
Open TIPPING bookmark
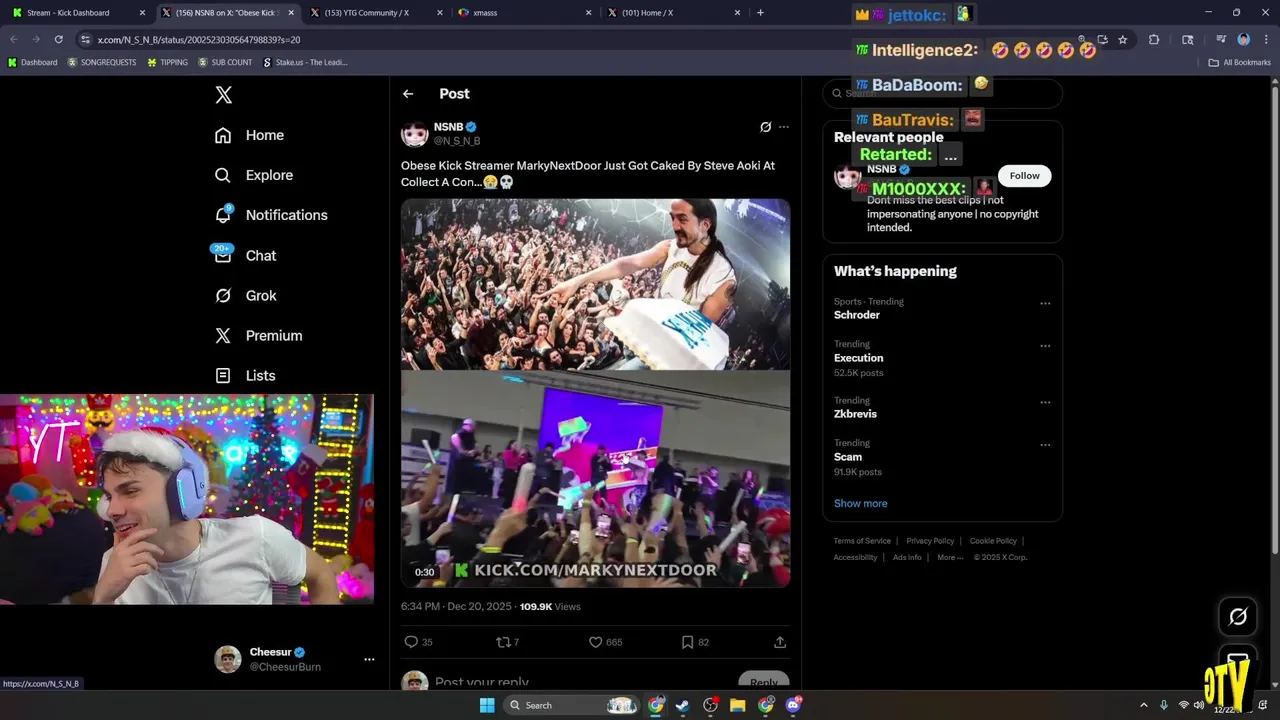pyautogui.click(x=167, y=62)
